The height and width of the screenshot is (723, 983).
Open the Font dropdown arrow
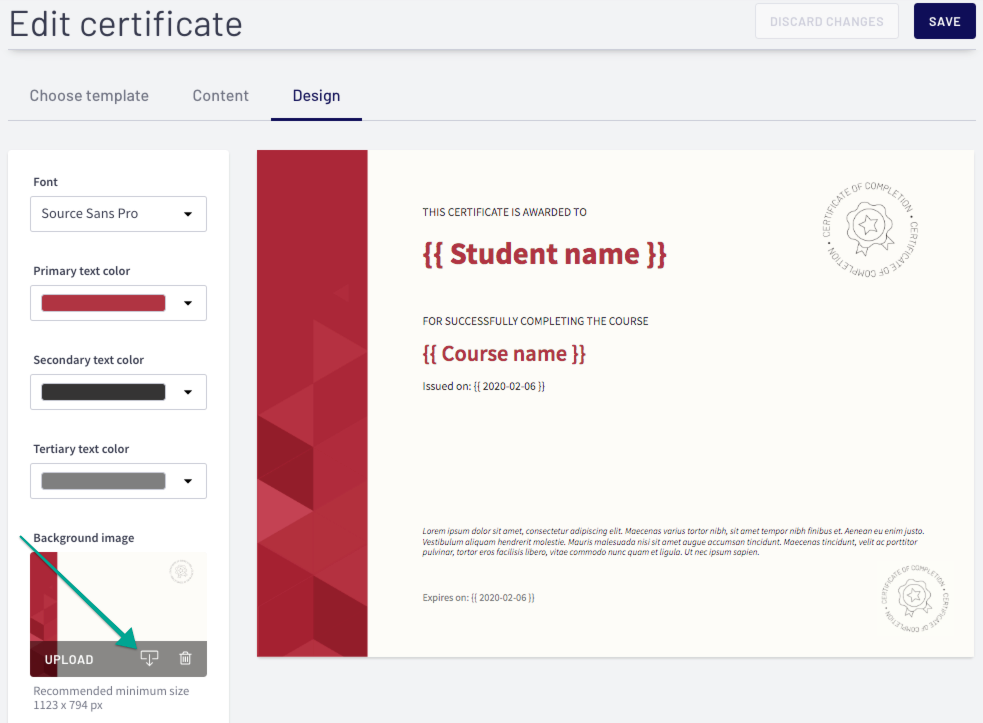pos(187,214)
